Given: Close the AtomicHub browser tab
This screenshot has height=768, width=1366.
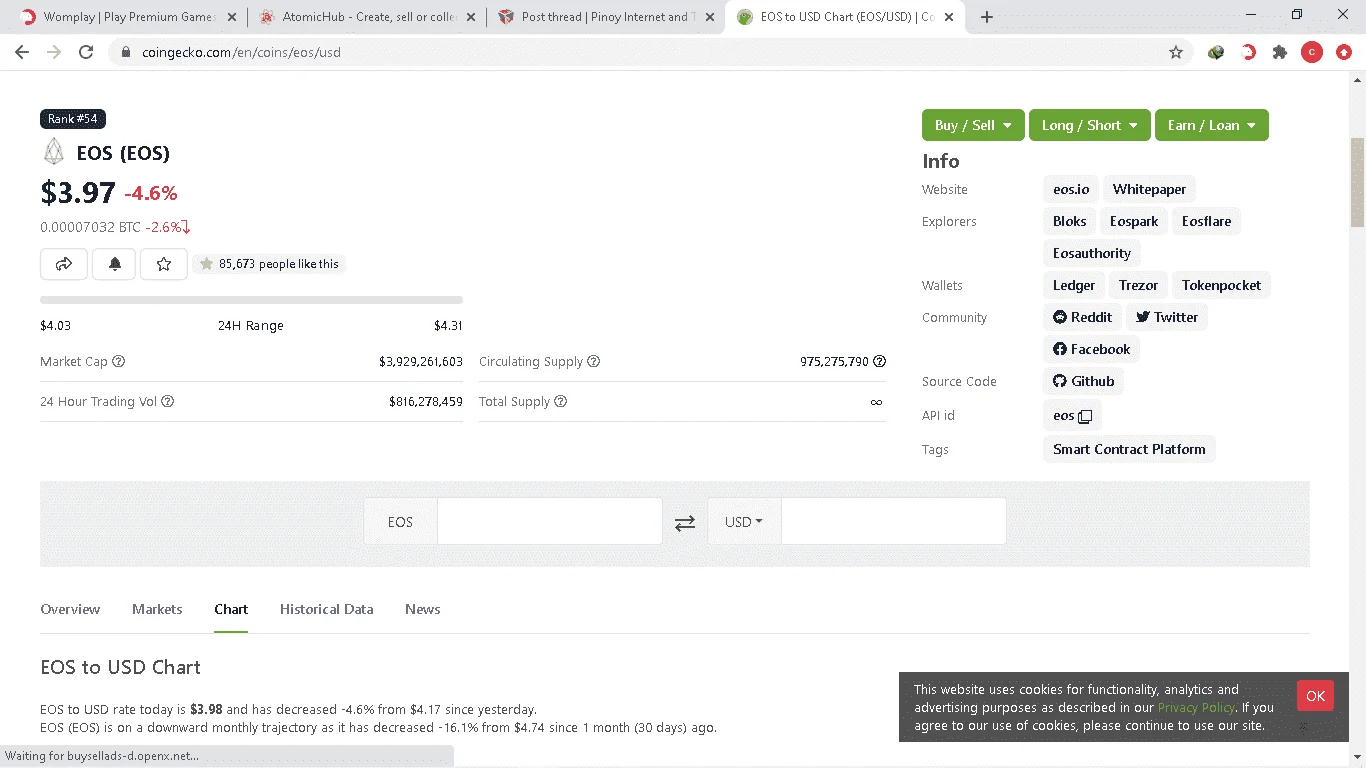Looking at the screenshot, I should coord(470,17).
